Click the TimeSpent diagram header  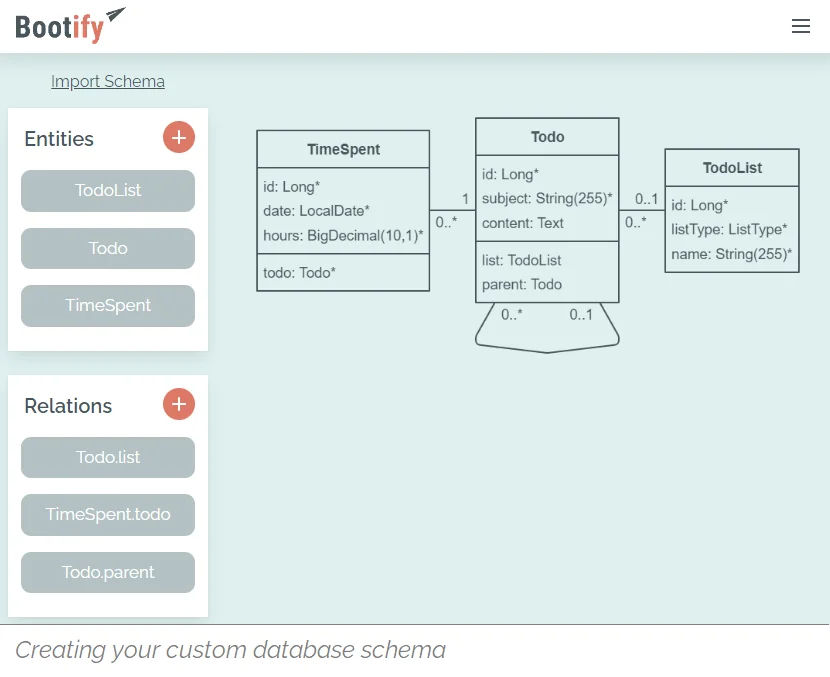343,149
